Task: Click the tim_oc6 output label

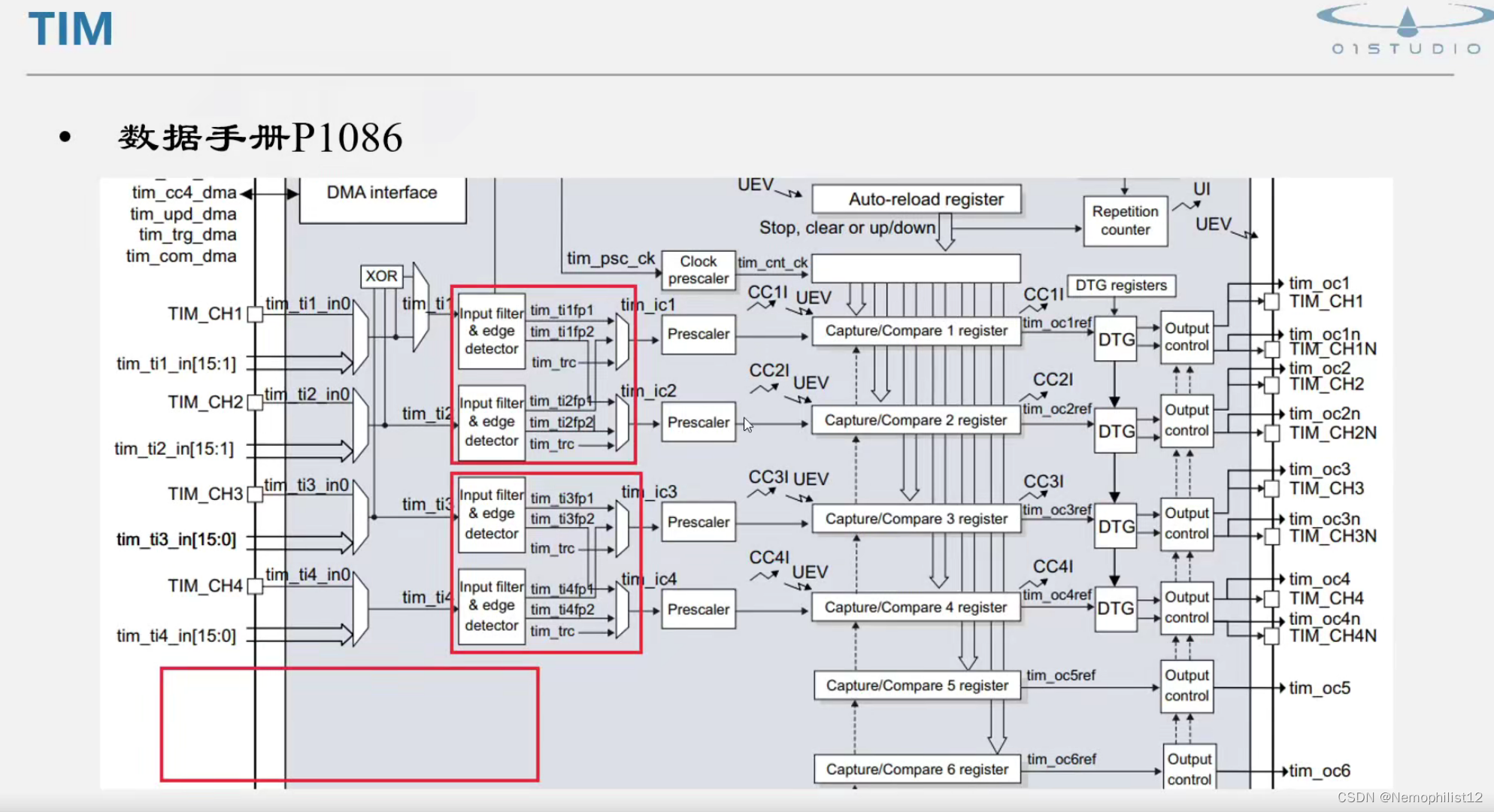Action: pos(1320,771)
